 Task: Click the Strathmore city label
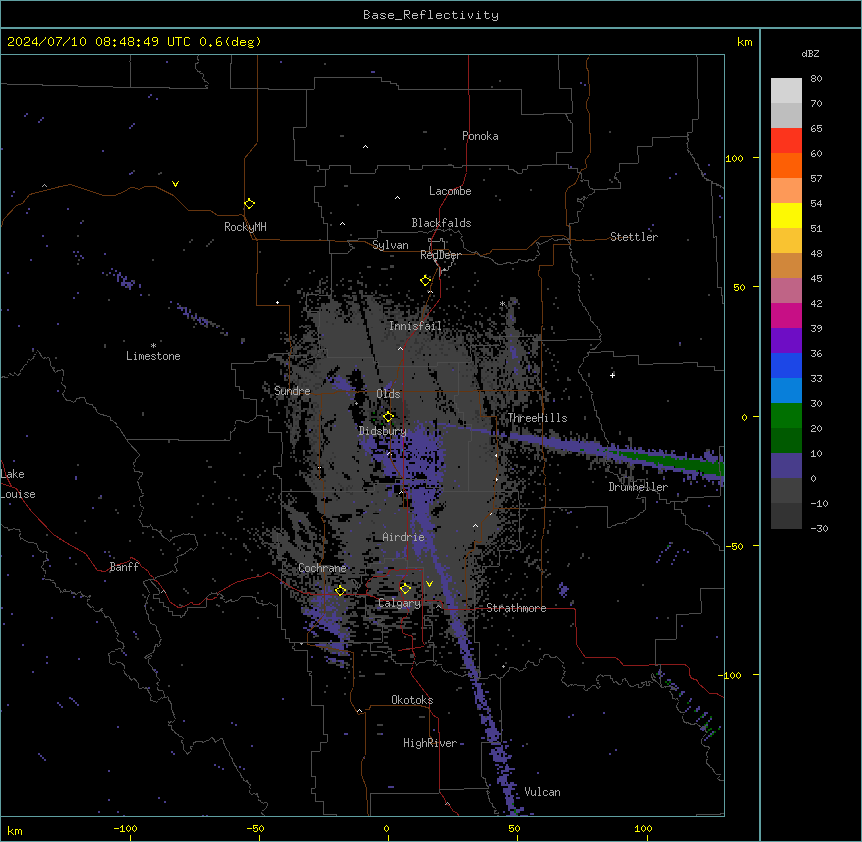[x=516, y=608]
